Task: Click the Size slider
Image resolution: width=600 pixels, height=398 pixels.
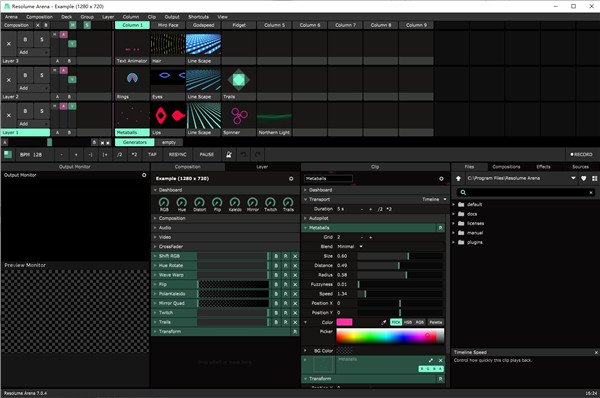Action: 400,256
